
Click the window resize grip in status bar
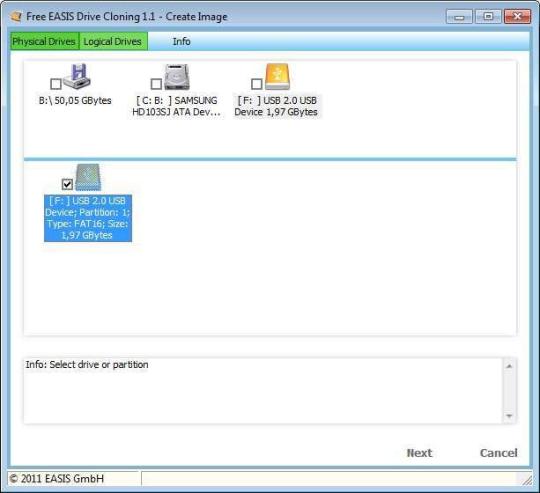click(x=526, y=480)
